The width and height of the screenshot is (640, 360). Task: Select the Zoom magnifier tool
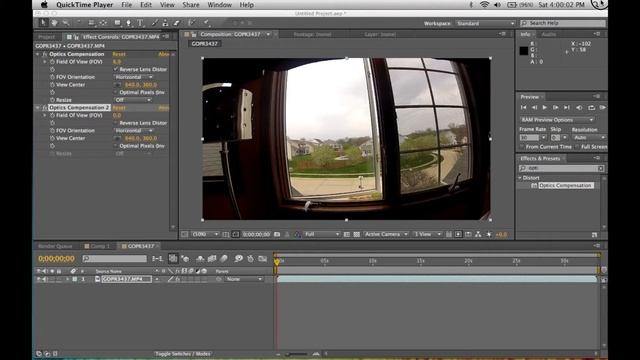[x=66, y=23]
